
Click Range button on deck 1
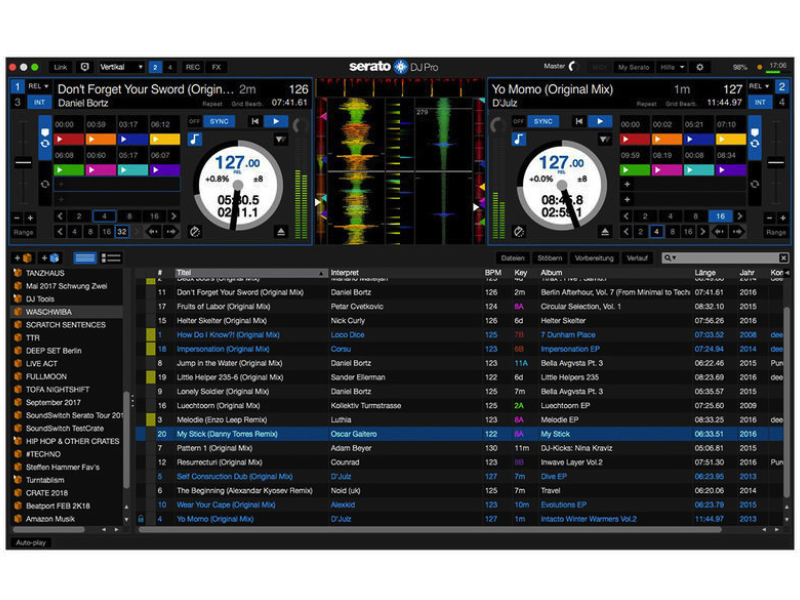pos(23,232)
